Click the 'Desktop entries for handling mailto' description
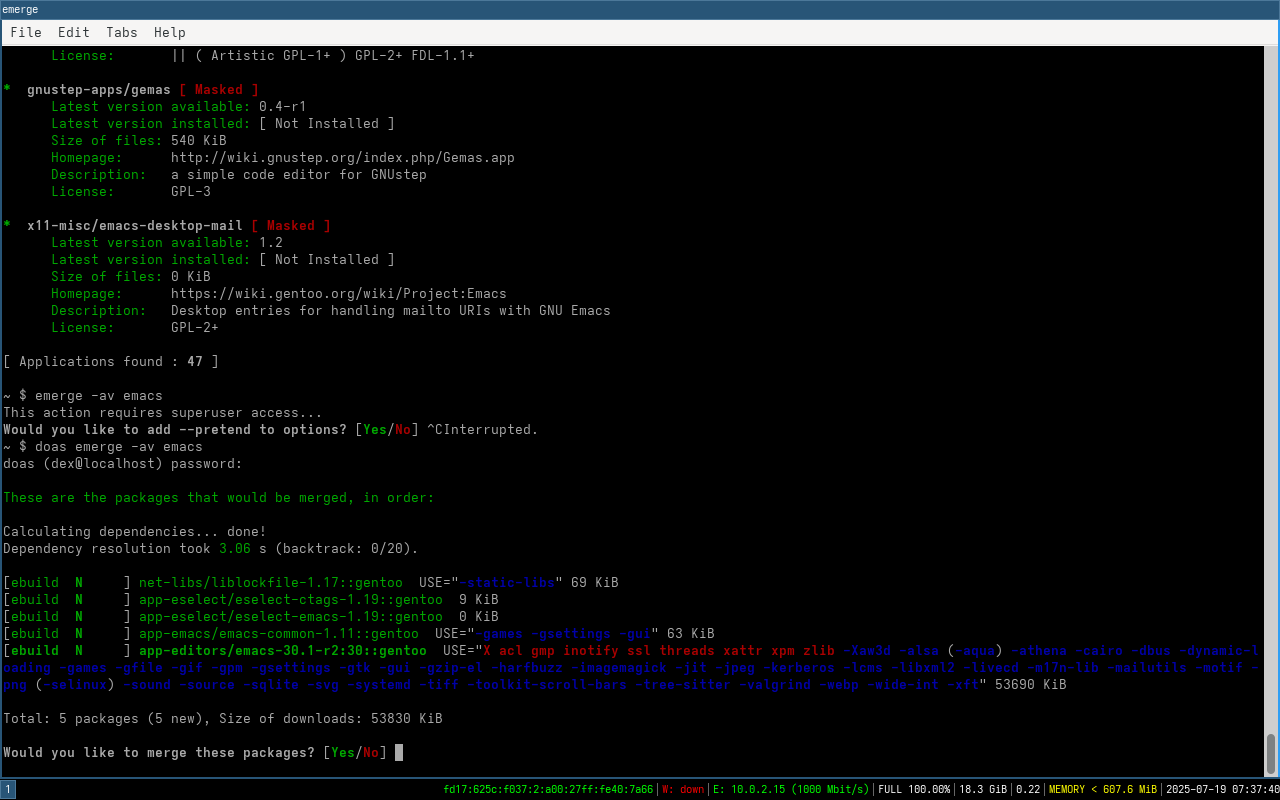 391,310
